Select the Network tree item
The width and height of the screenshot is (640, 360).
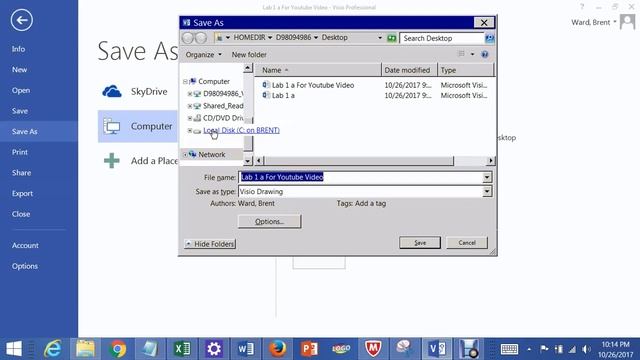[x=211, y=155]
